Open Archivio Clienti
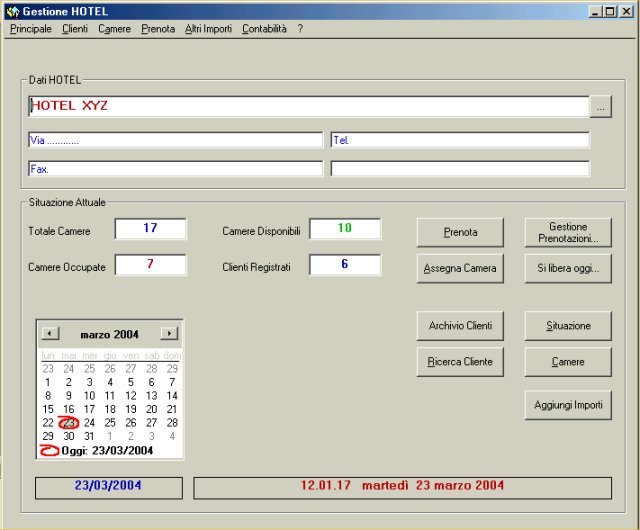640x530 pixels. [x=460, y=326]
